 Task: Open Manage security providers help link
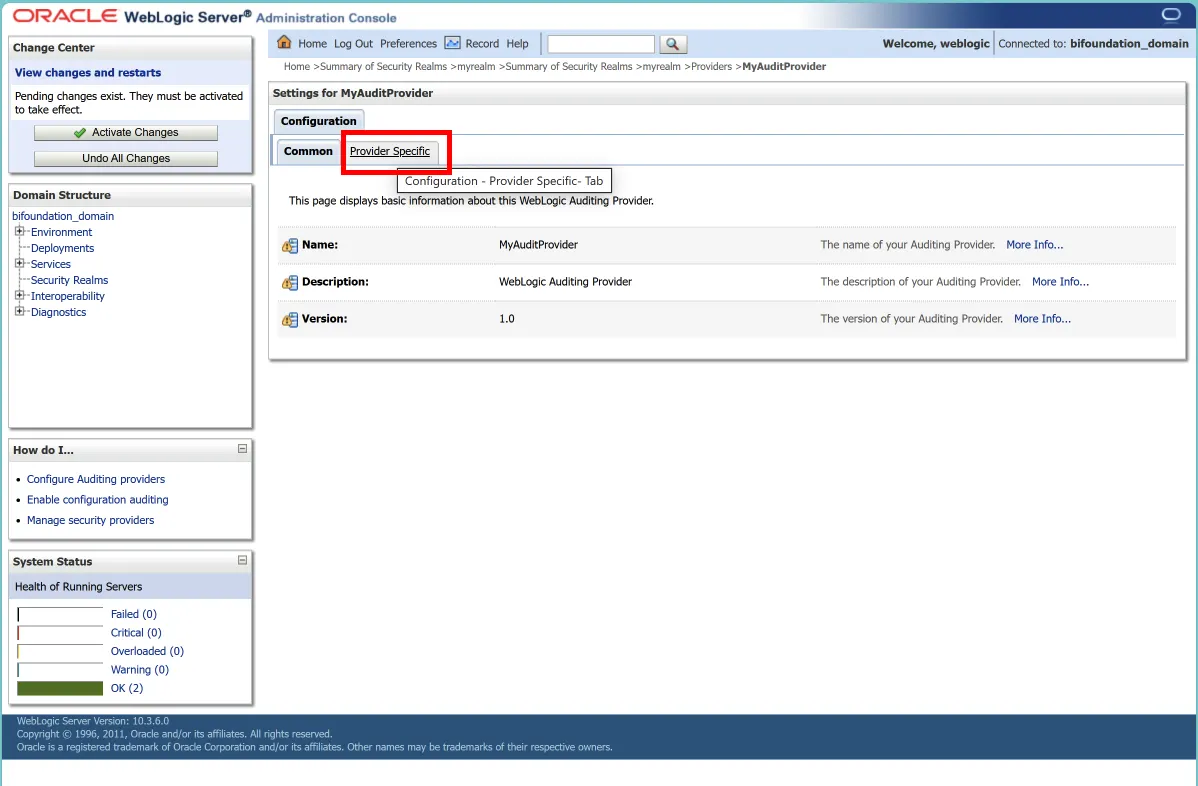pyautogui.click(x=90, y=520)
